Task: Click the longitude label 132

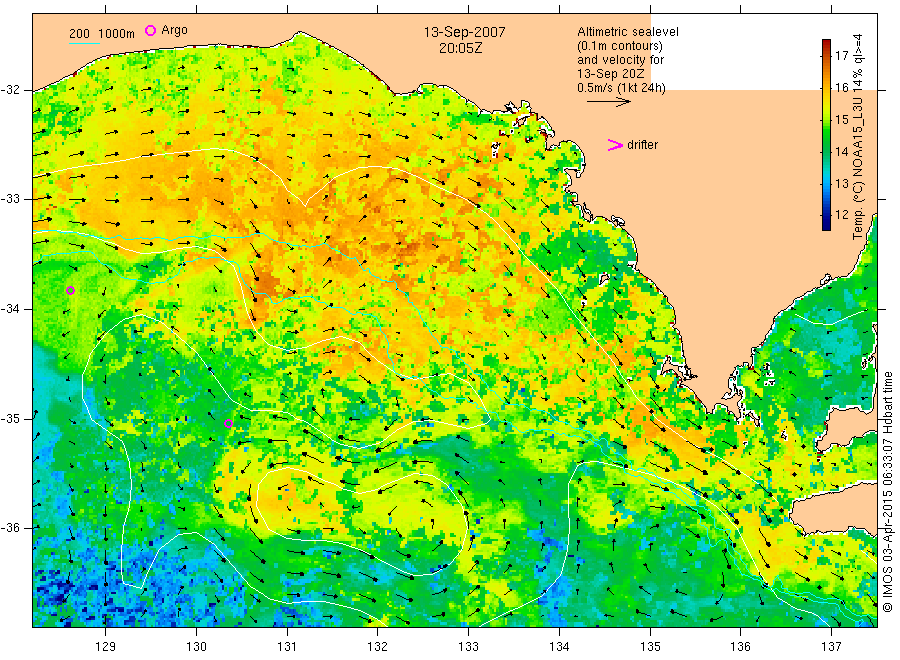Action: 378,647
